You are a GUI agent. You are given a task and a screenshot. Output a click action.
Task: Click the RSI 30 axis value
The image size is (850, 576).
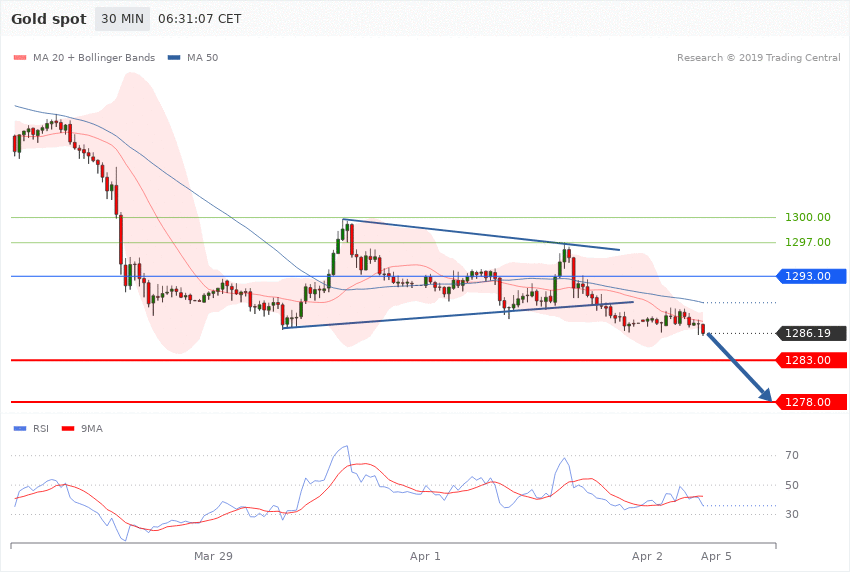792,514
